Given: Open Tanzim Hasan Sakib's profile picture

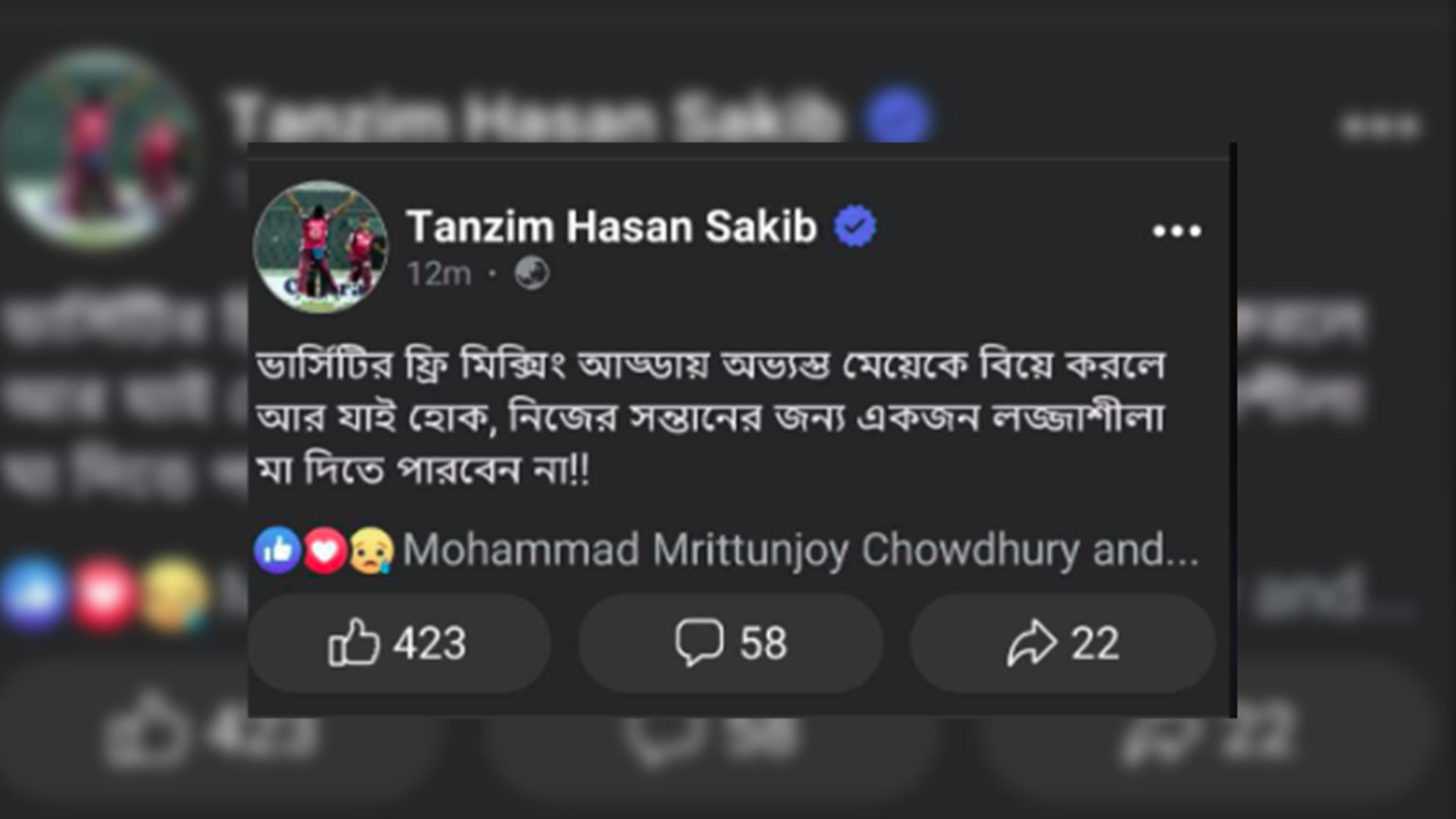Looking at the screenshot, I should (x=320, y=246).
